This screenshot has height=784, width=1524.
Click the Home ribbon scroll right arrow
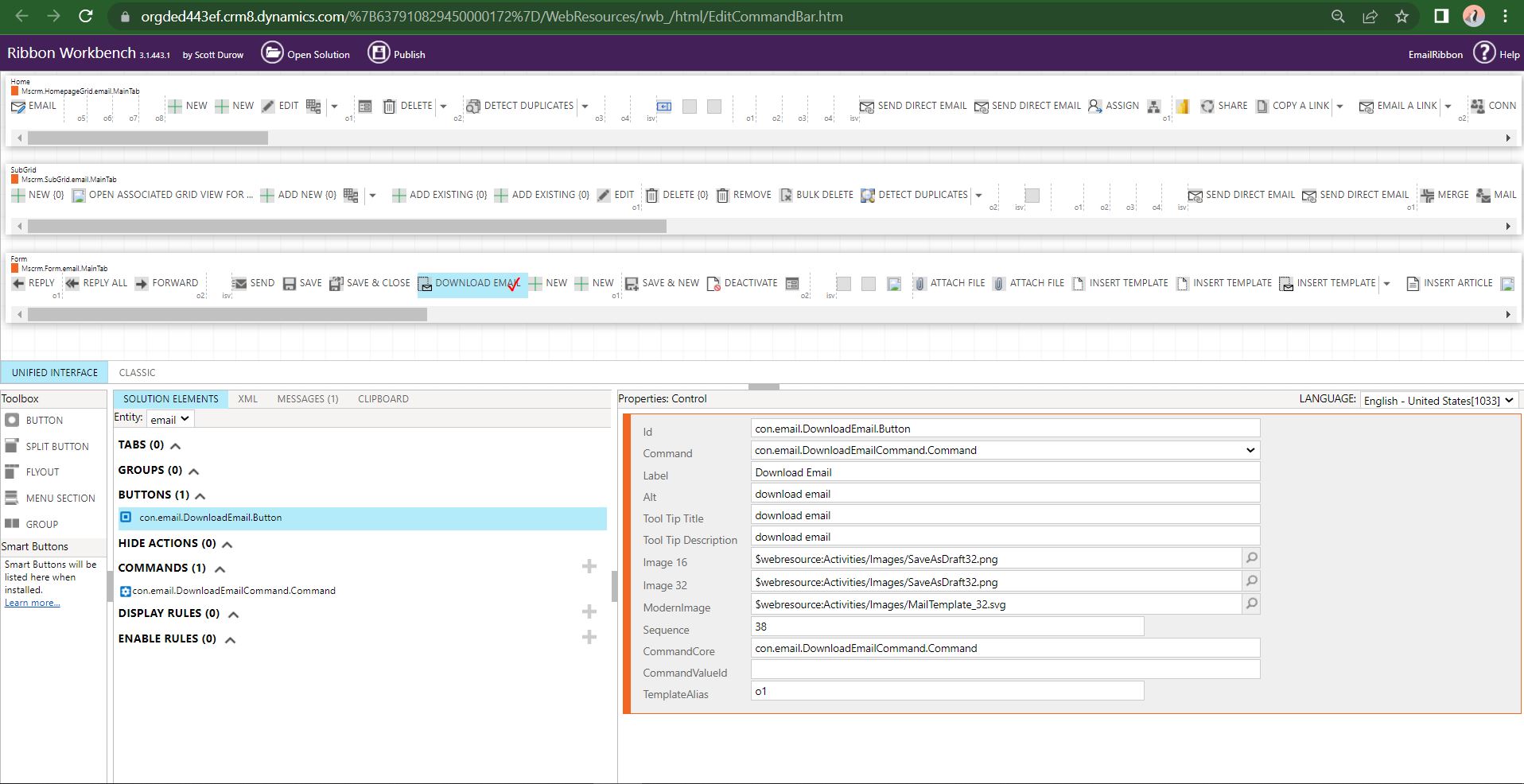(1507, 138)
